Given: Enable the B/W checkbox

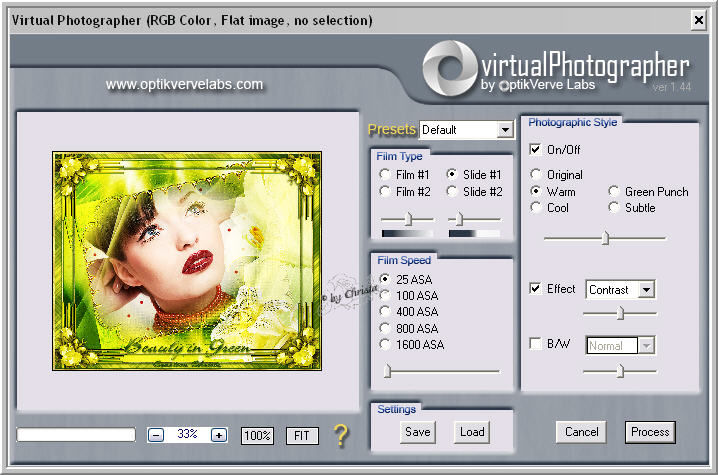Looking at the screenshot, I should [535, 344].
